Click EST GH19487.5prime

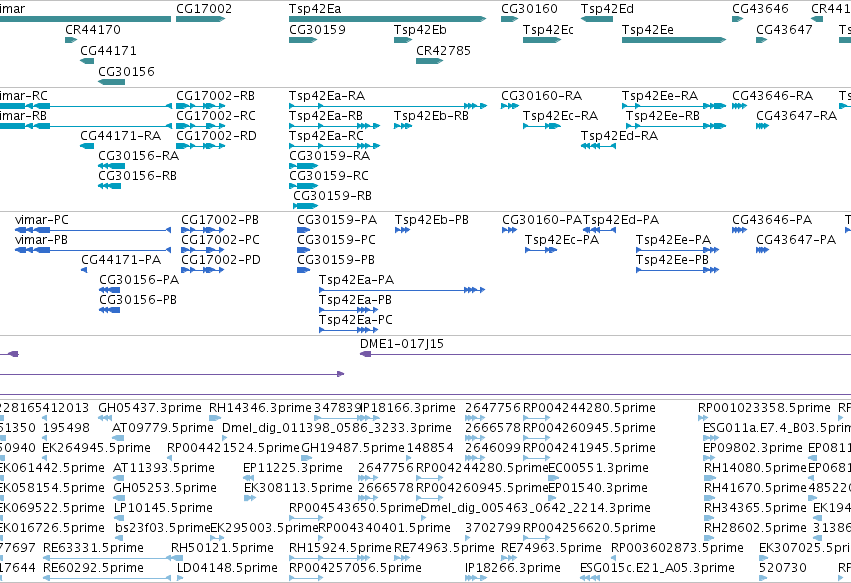[353, 448]
